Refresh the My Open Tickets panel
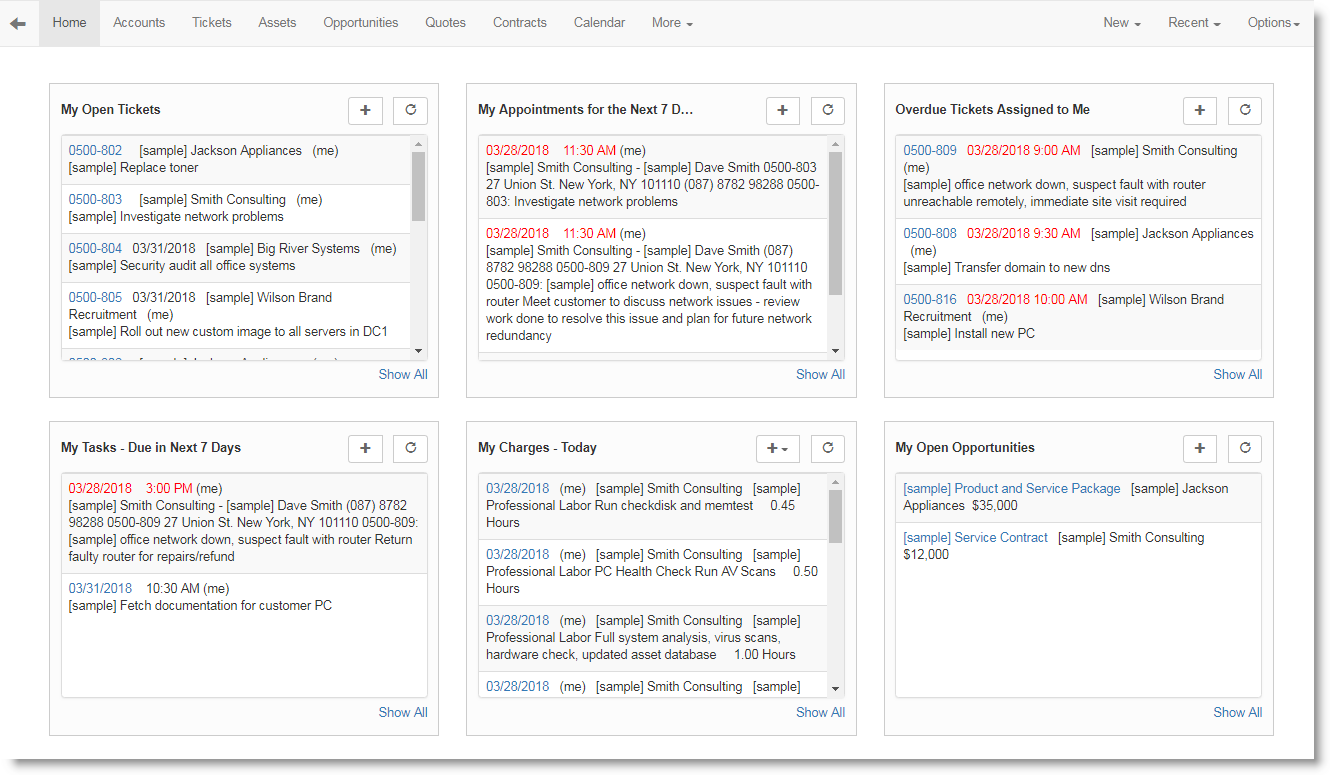 tap(410, 111)
